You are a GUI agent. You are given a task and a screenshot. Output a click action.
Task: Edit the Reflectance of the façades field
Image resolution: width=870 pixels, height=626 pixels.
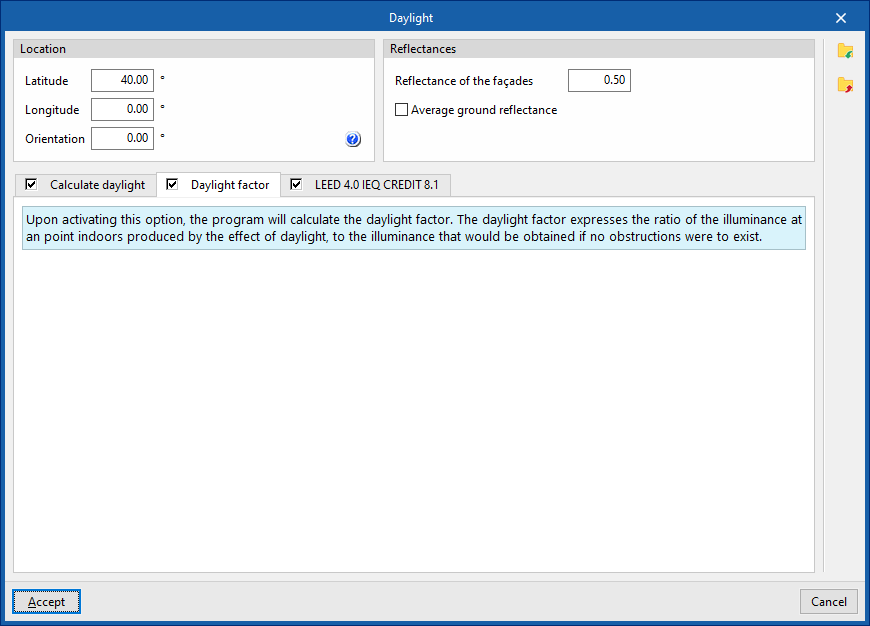point(599,80)
